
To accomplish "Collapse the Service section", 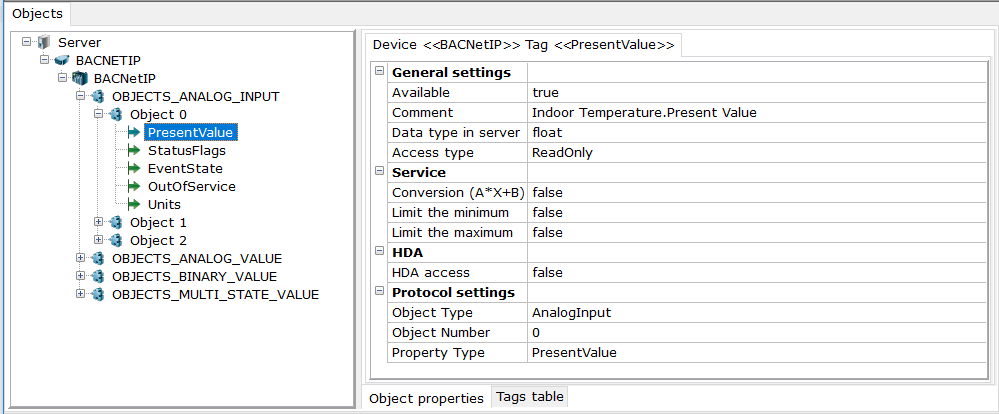I will [x=380, y=171].
